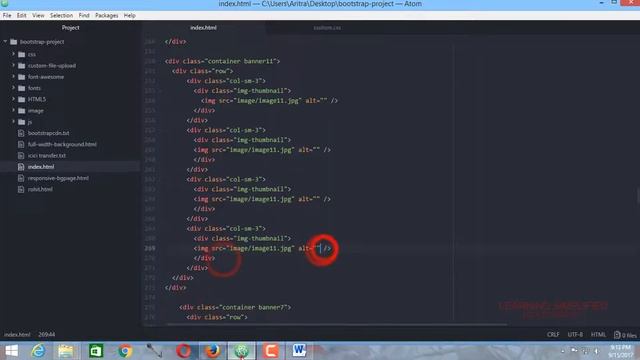
Task: Click the row div under banner11
Action: pos(202,71)
